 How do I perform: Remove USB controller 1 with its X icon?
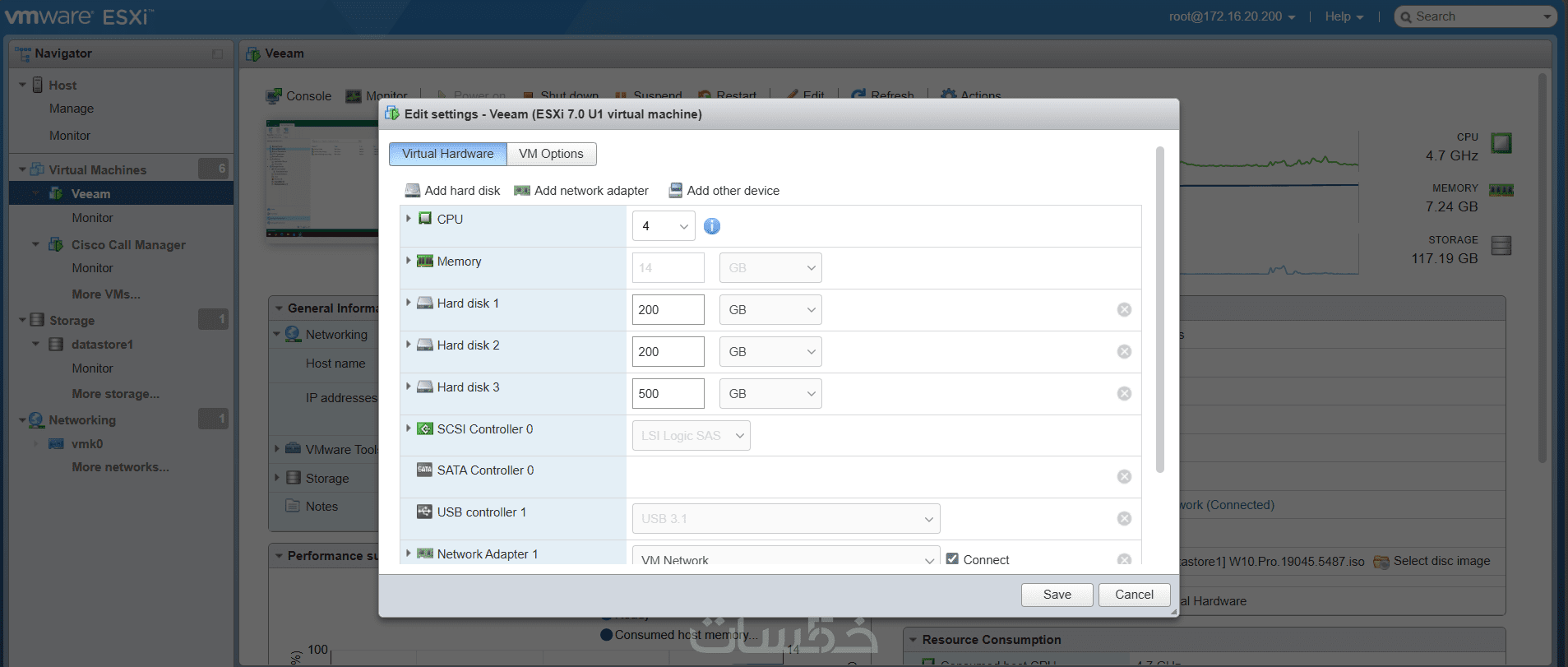click(1124, 519)
